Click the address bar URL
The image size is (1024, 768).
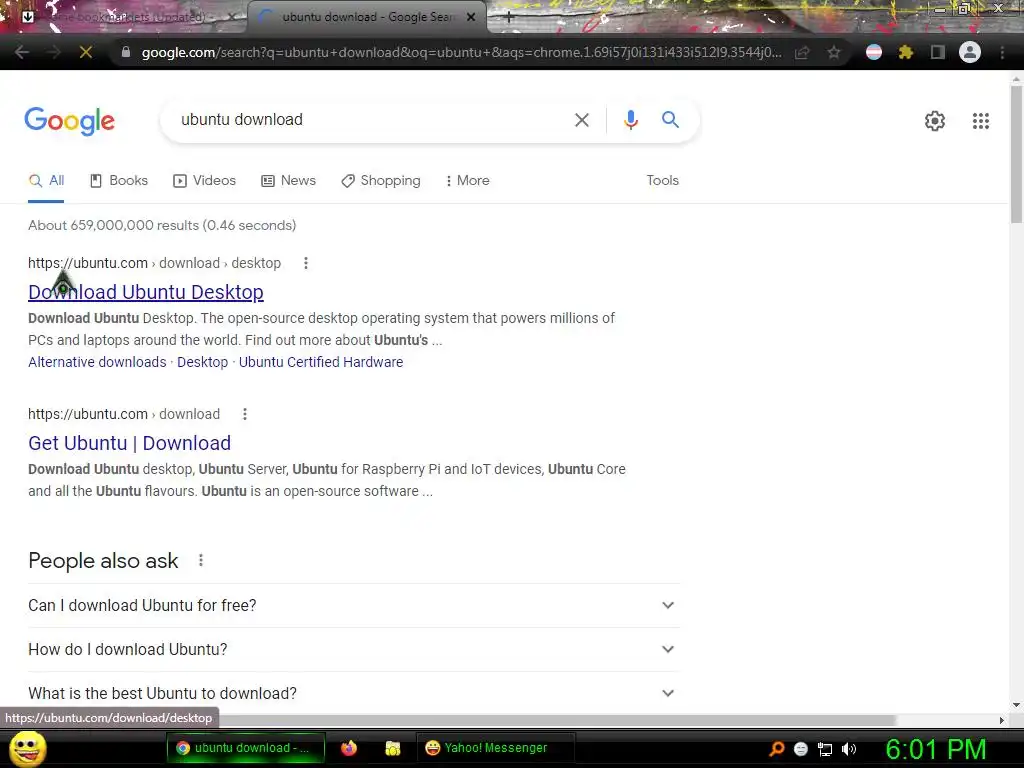pyautogui.click(x=461, y=52)
